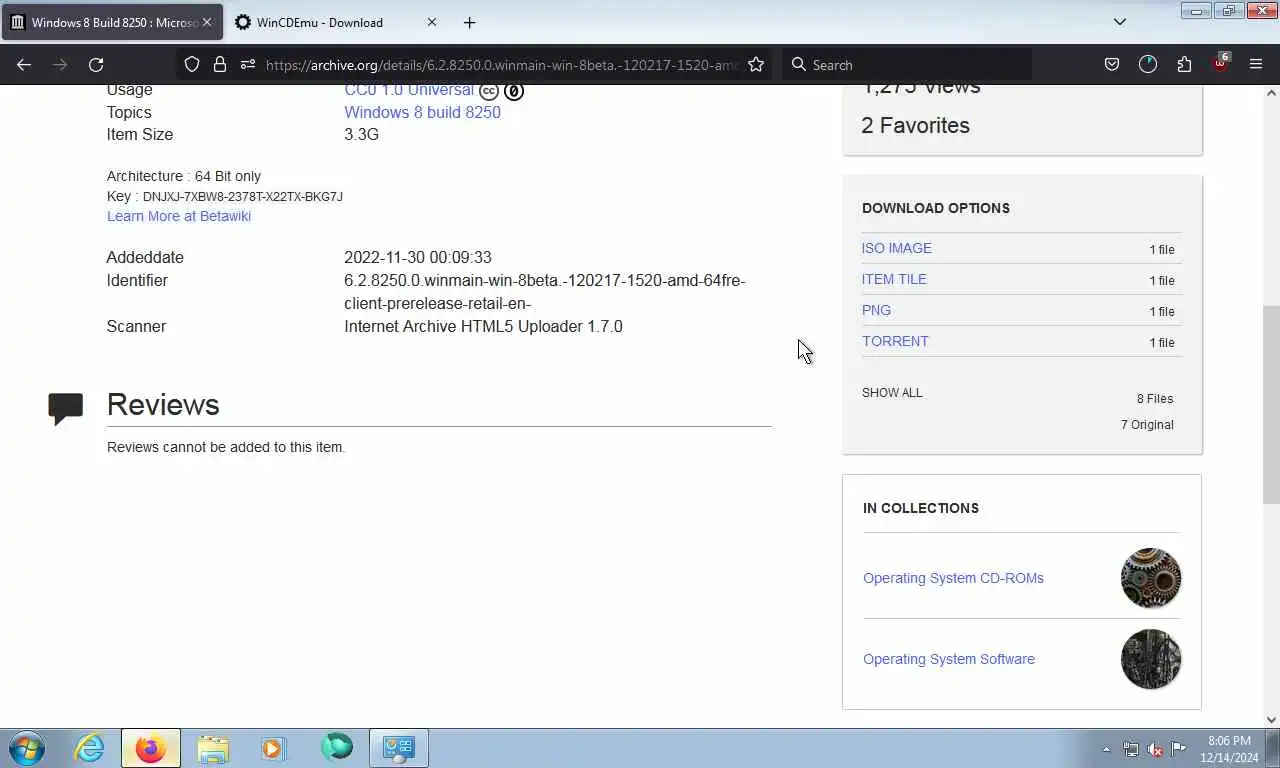Screen dimensions: 1280x768
Task: Open the Extensions puzzle icon
Action: [x=1184, y=64]
